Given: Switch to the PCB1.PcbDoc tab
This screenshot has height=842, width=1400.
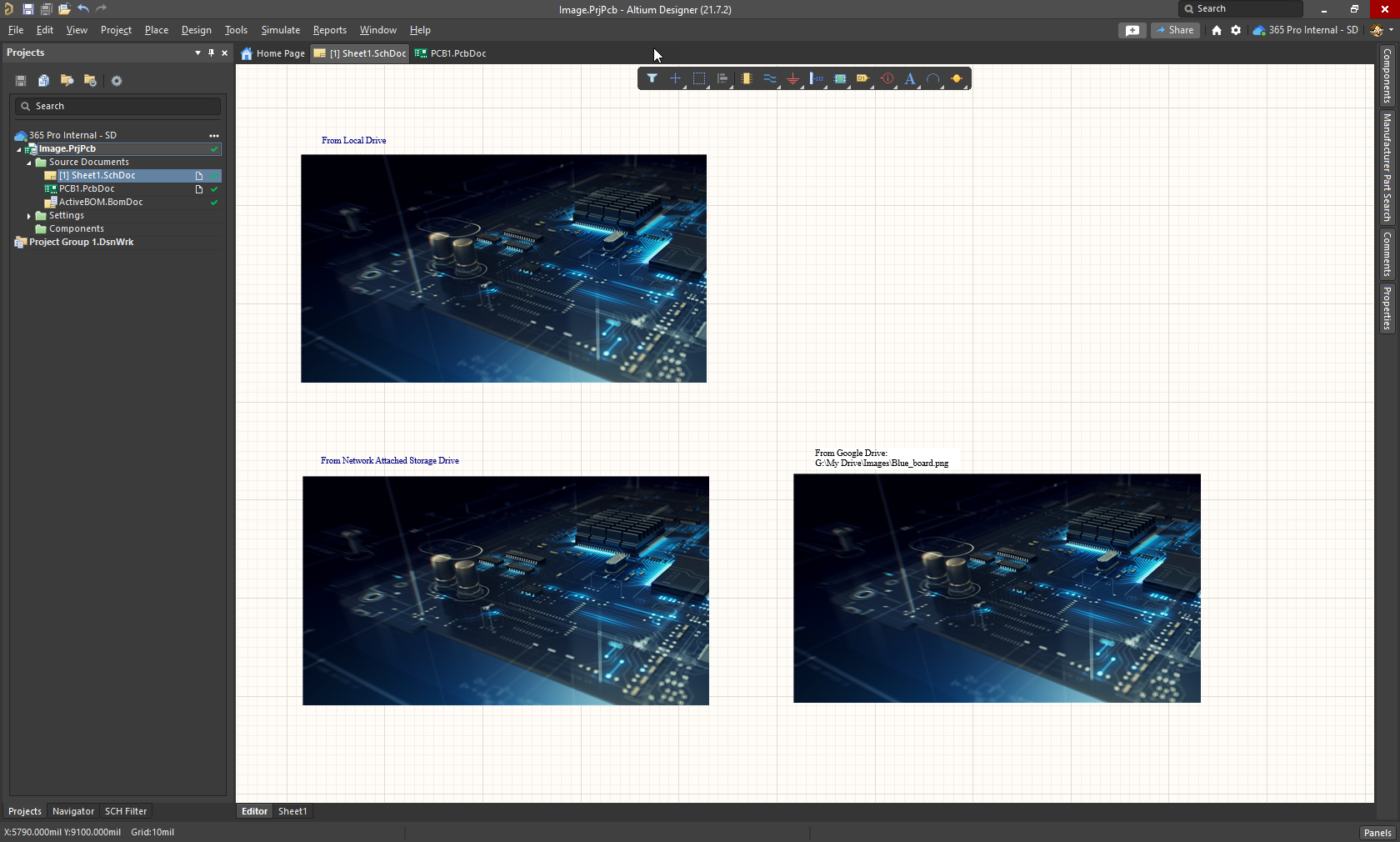Looking at the screenshot, I should (457, 53).
